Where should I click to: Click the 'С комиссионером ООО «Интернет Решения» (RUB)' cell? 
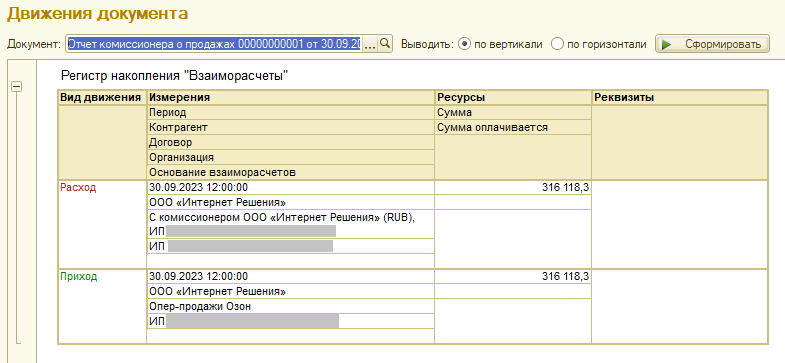pyautogui.click(x=291, y=224)
